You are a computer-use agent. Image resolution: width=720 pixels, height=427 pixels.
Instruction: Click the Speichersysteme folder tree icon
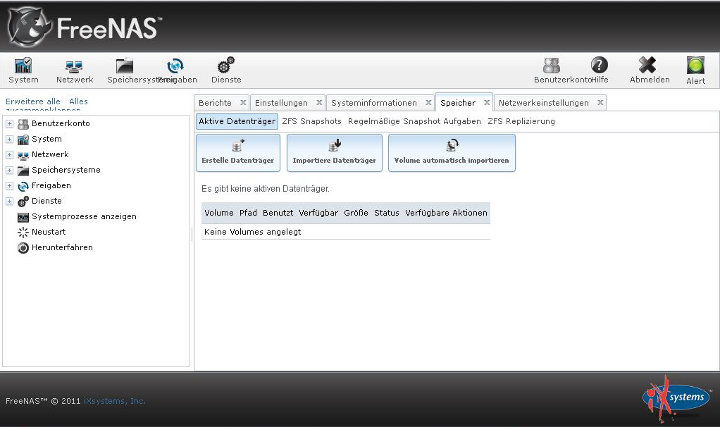tap(23, 170)
